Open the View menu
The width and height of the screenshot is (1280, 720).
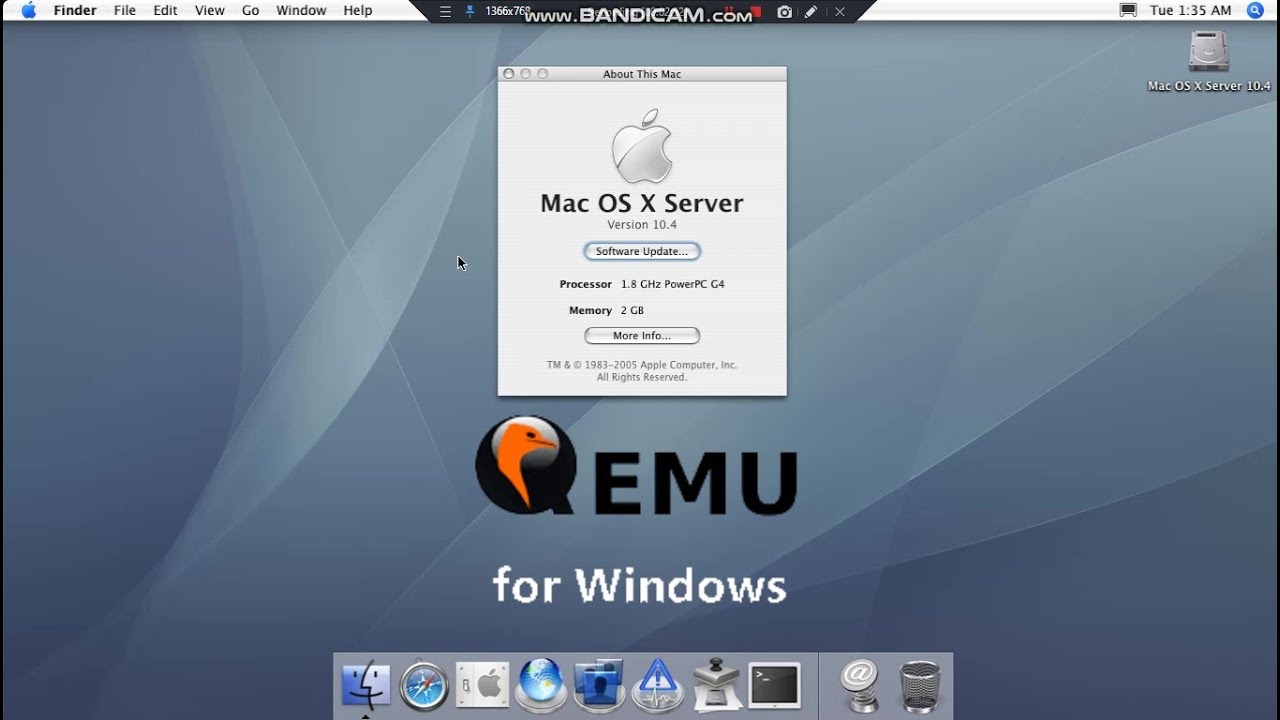point(209,10)
